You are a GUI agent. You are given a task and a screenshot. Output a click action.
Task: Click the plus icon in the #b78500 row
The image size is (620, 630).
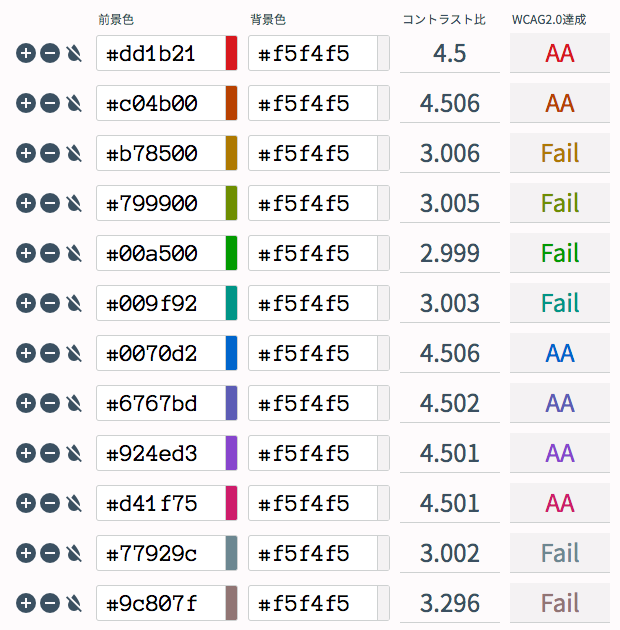click(x=26, y=153)
